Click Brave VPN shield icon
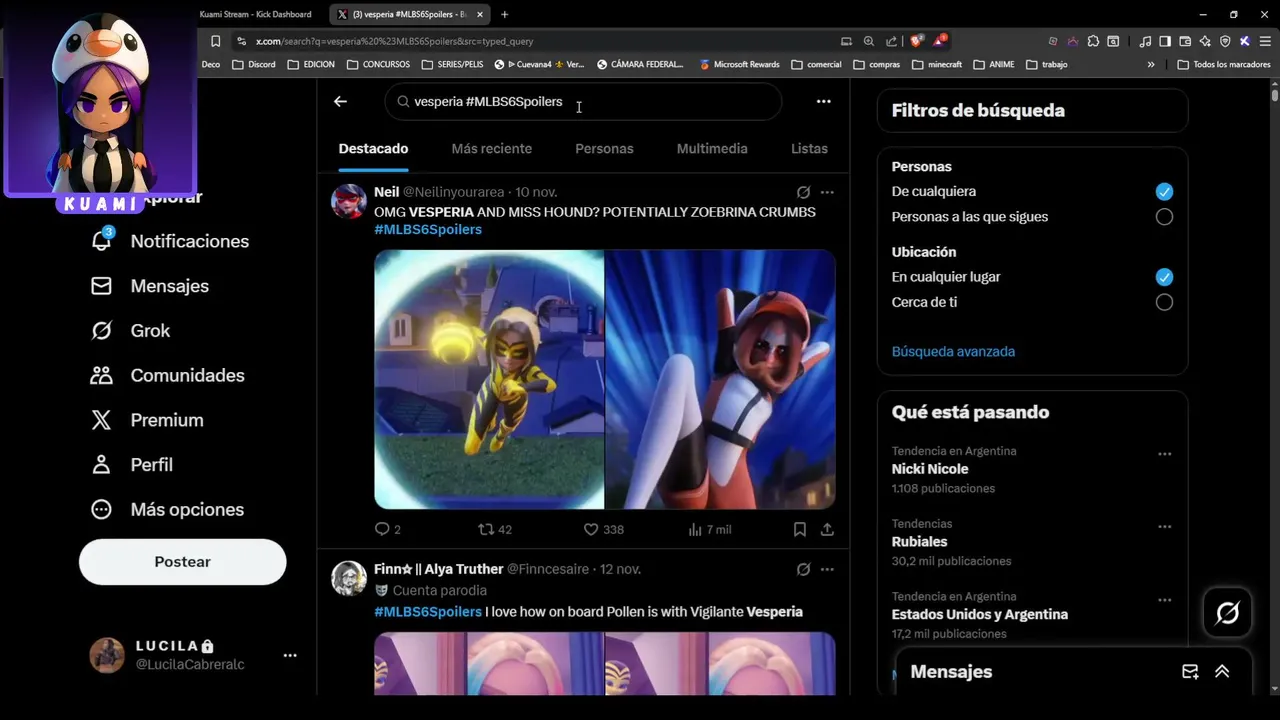1280x720 pixels. [1225, 41]
